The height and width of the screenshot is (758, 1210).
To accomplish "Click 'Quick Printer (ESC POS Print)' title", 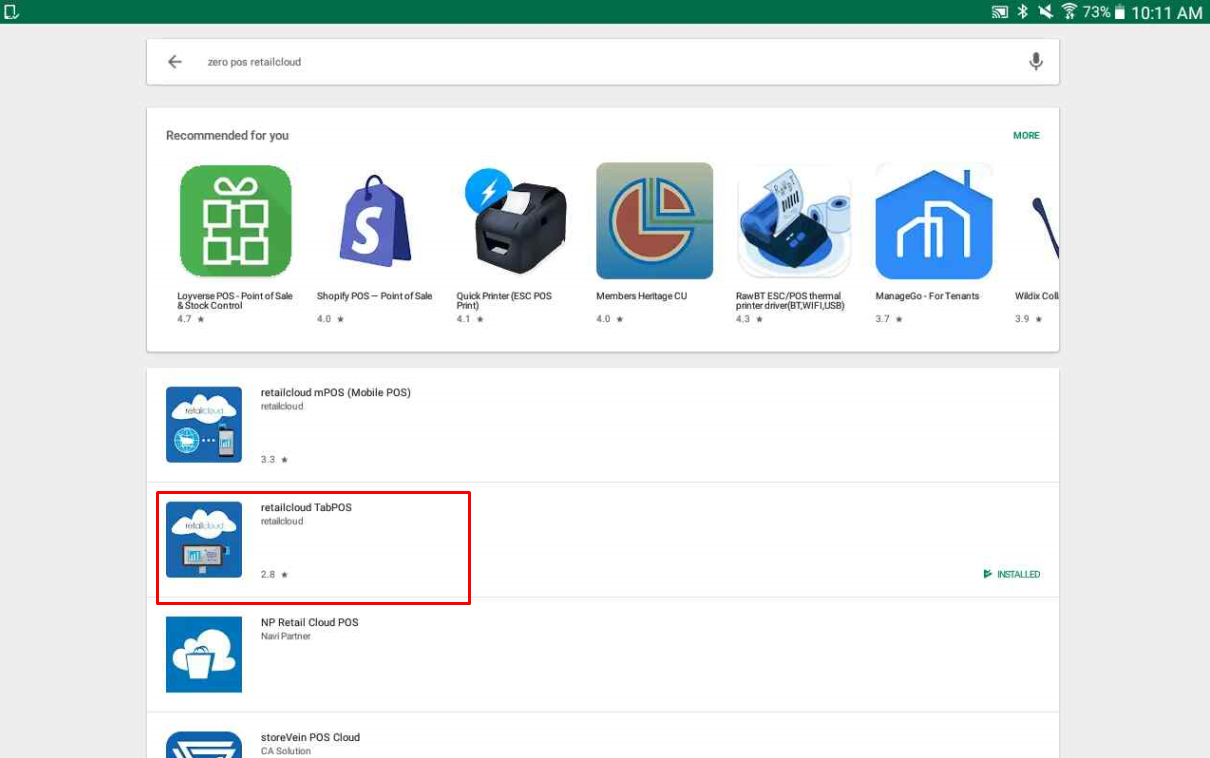I will pyautogui.click(x=504, y=301).
